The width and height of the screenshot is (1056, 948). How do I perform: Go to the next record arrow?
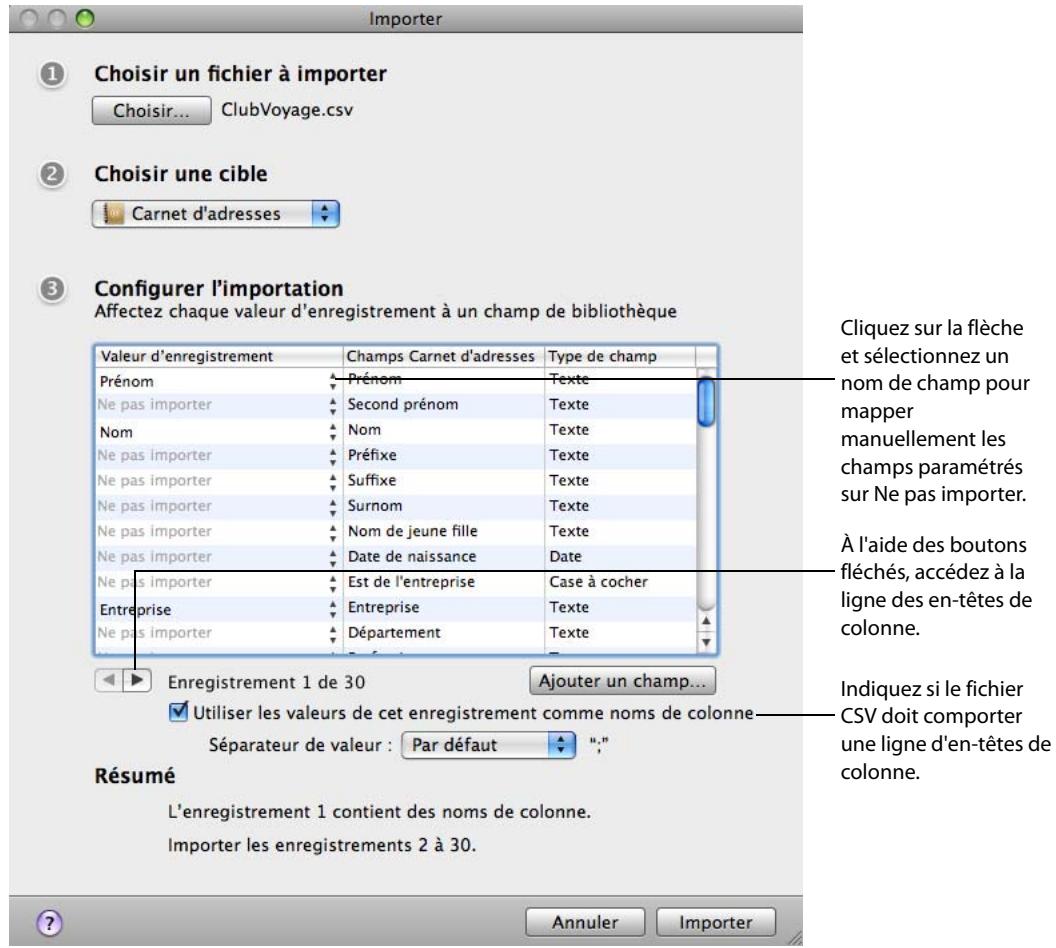pos(137,680)
